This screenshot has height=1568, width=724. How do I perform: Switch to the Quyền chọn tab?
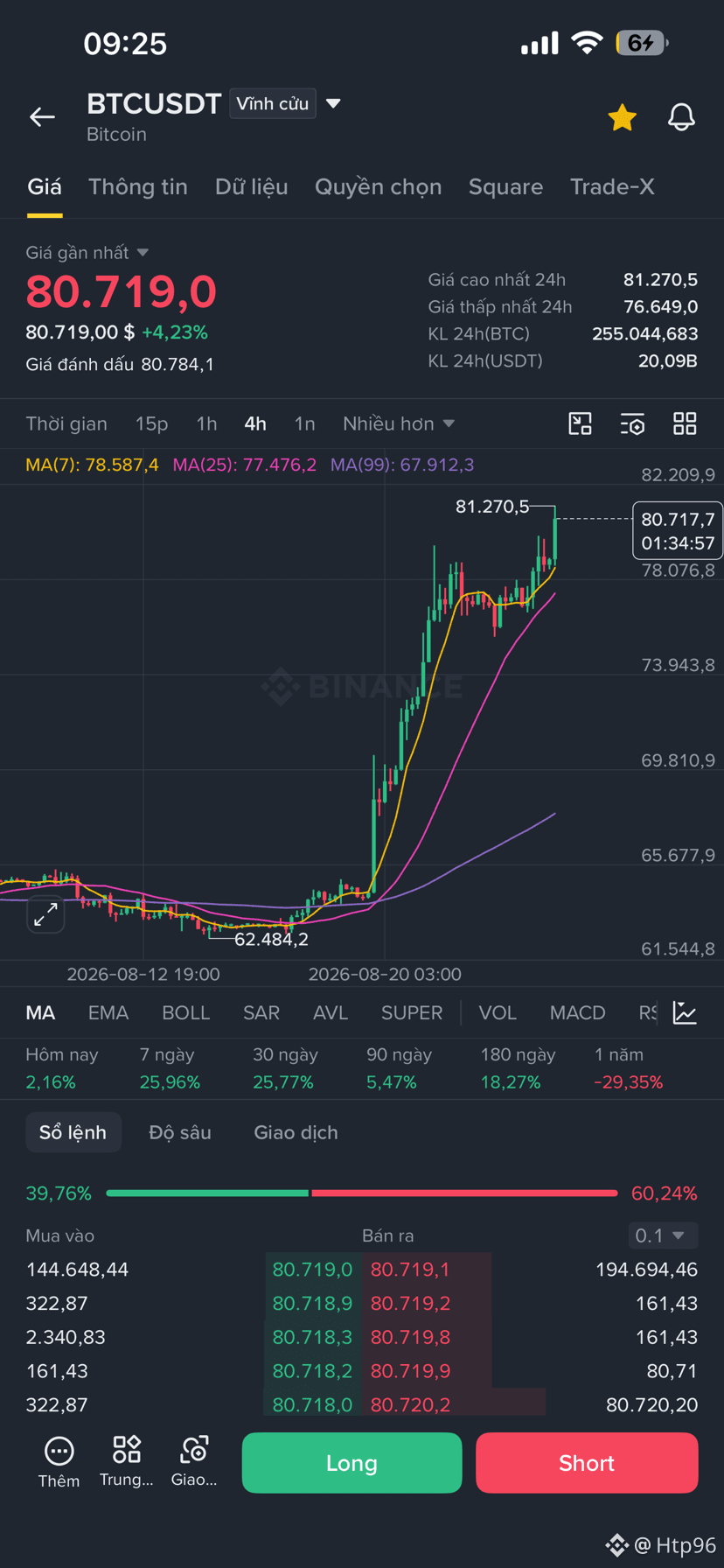tap(379, 187)
